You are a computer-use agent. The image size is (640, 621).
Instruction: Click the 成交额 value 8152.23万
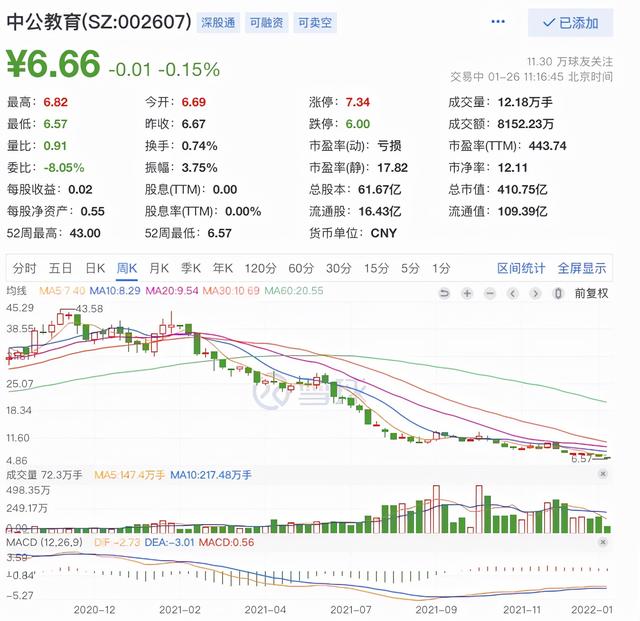[x=526, y=124]
